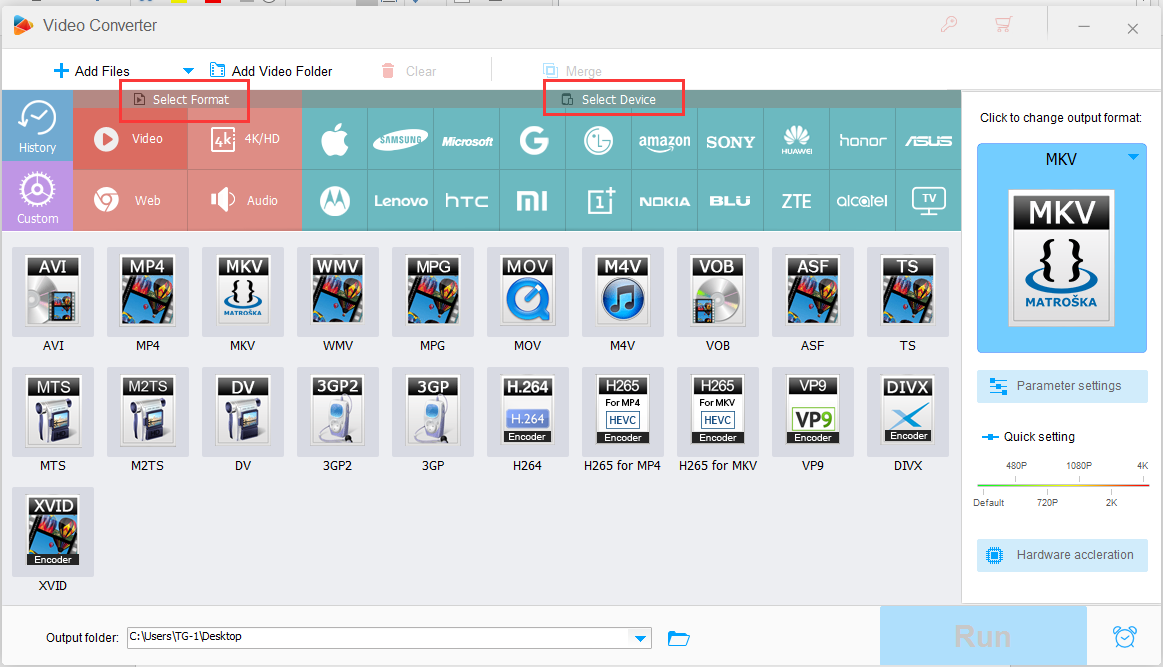The width and height of the screenshot is (1163, 667).
Task: Pick the DV format icon
Action: 243,412
